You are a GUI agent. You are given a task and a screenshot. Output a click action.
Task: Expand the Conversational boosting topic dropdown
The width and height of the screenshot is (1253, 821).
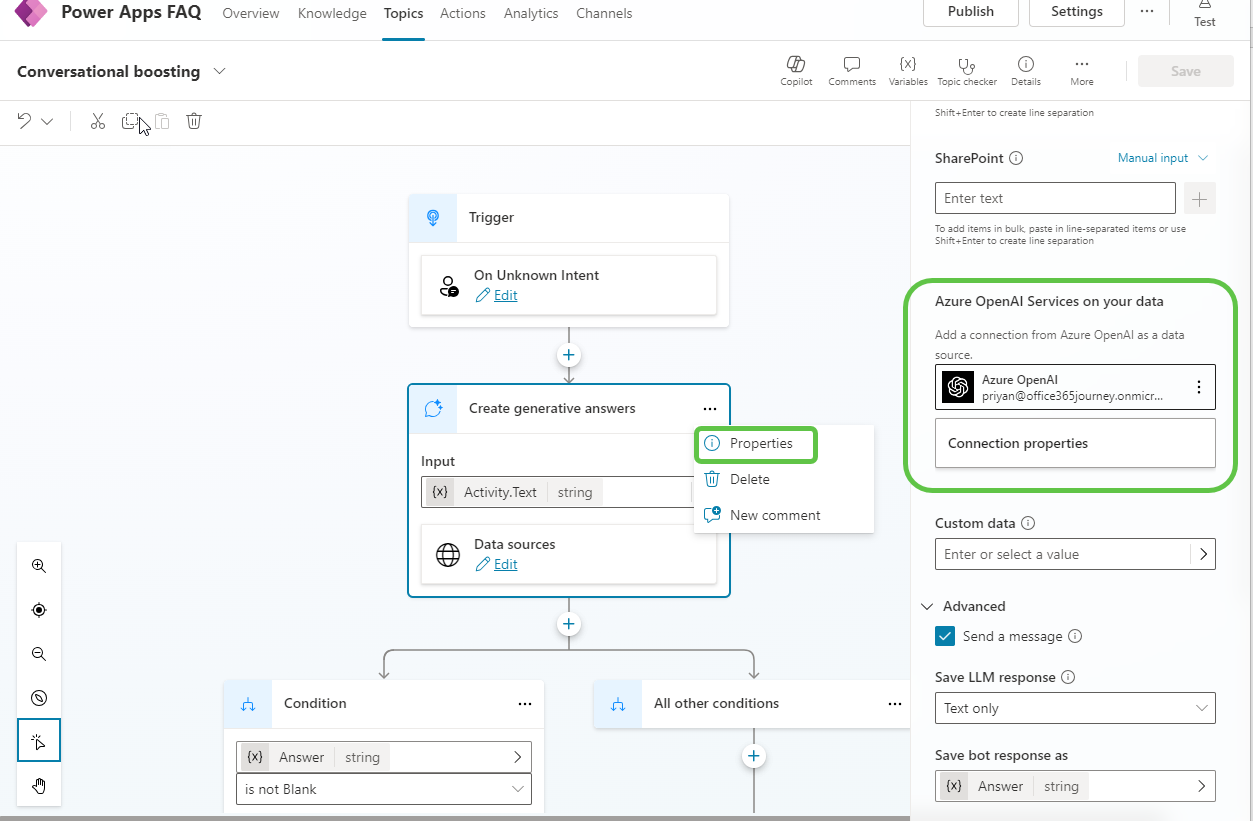[x=220, y=71]
